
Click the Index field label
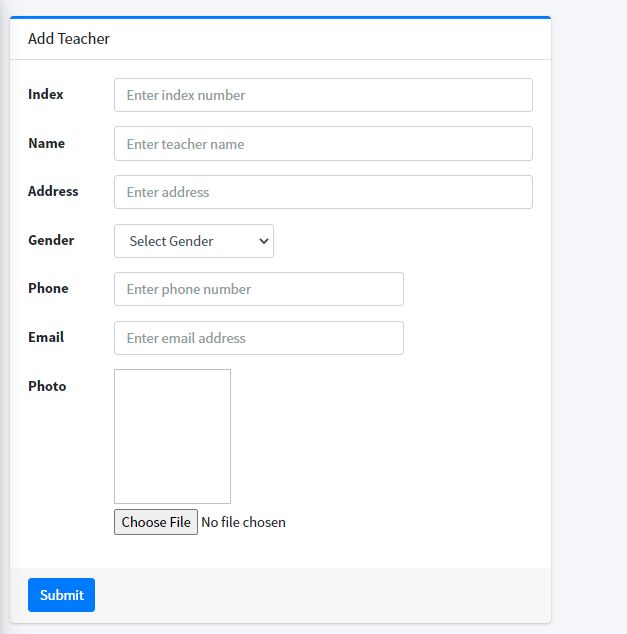pos(46,95)
